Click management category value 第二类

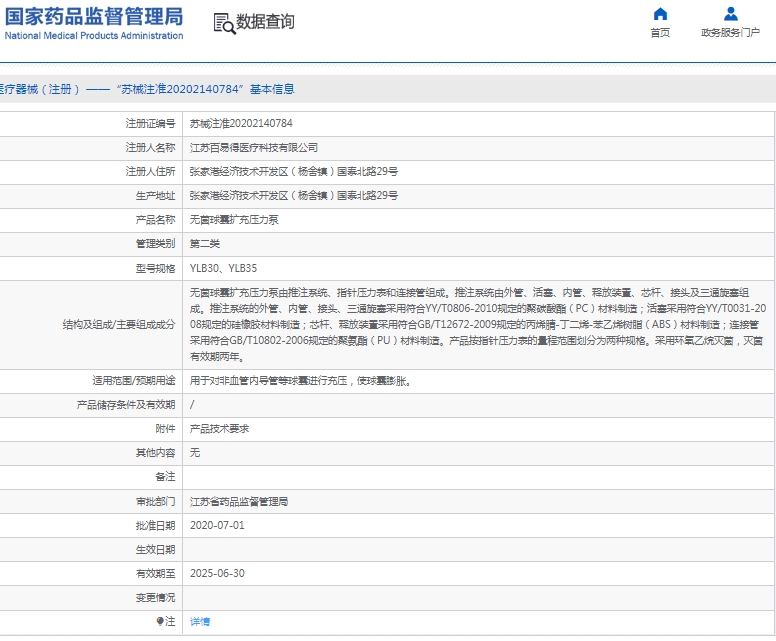[x=205, y=244]
